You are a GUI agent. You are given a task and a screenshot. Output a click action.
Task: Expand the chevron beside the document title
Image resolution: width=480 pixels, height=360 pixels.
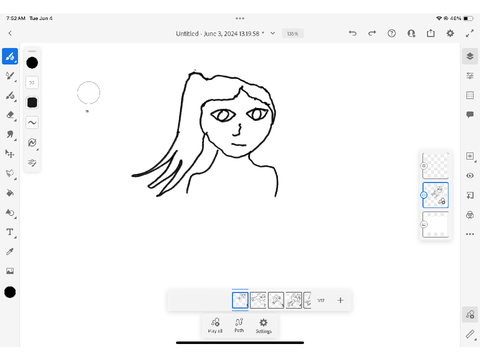pyautogui.click(x=273, y=33)
